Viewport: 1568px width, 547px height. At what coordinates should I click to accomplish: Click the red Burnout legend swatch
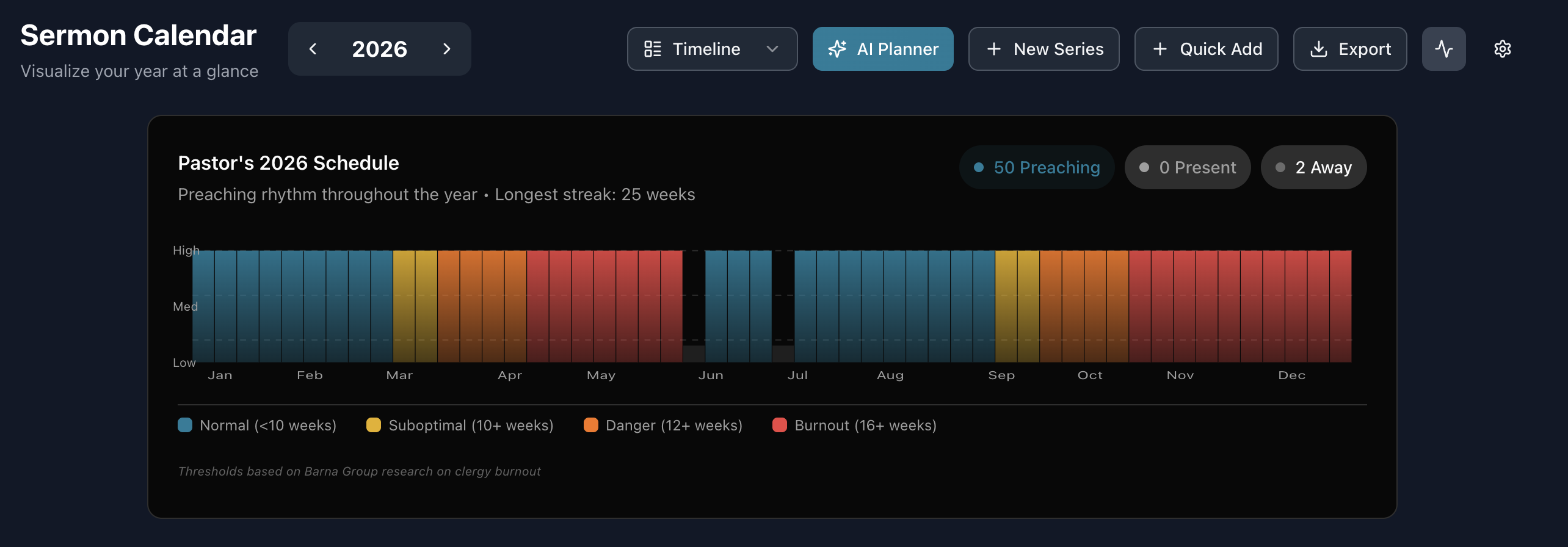click(780, 425)
